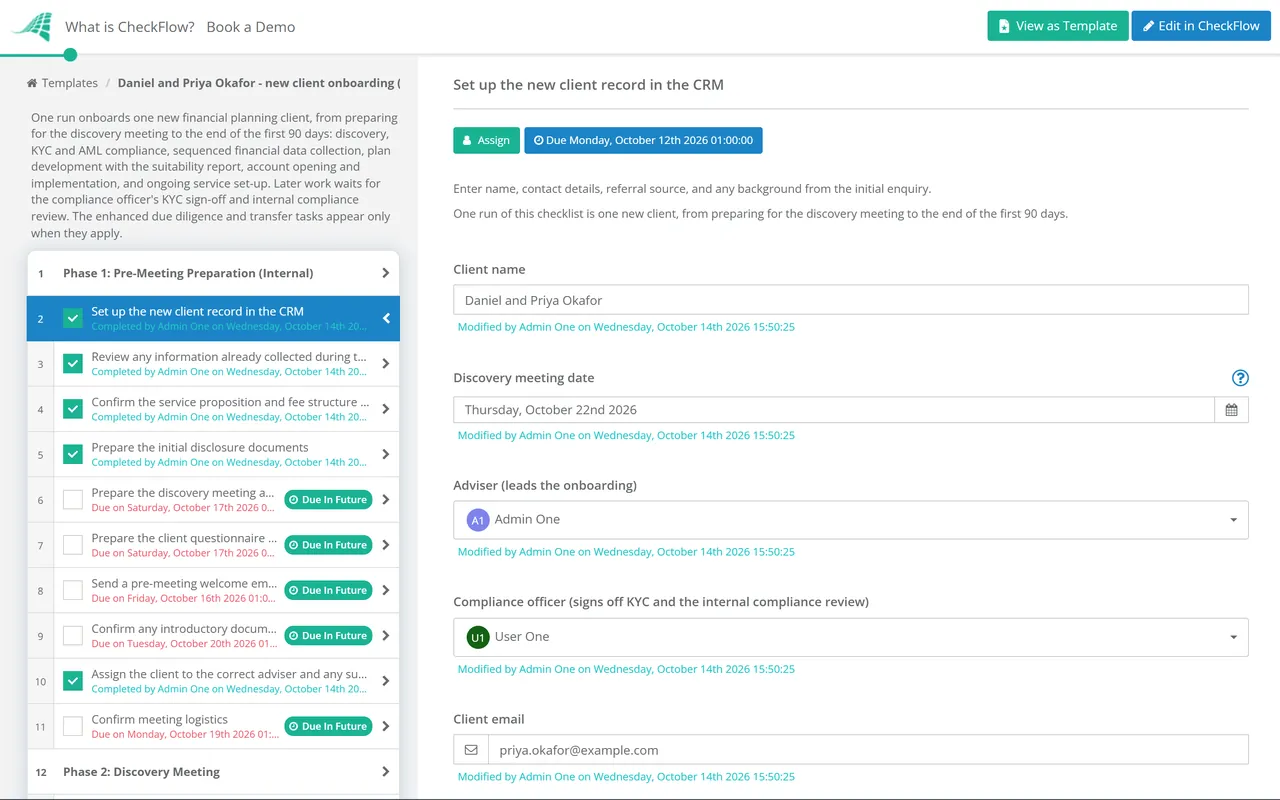Open 'What is CheckFlow?' nav link

130,27
